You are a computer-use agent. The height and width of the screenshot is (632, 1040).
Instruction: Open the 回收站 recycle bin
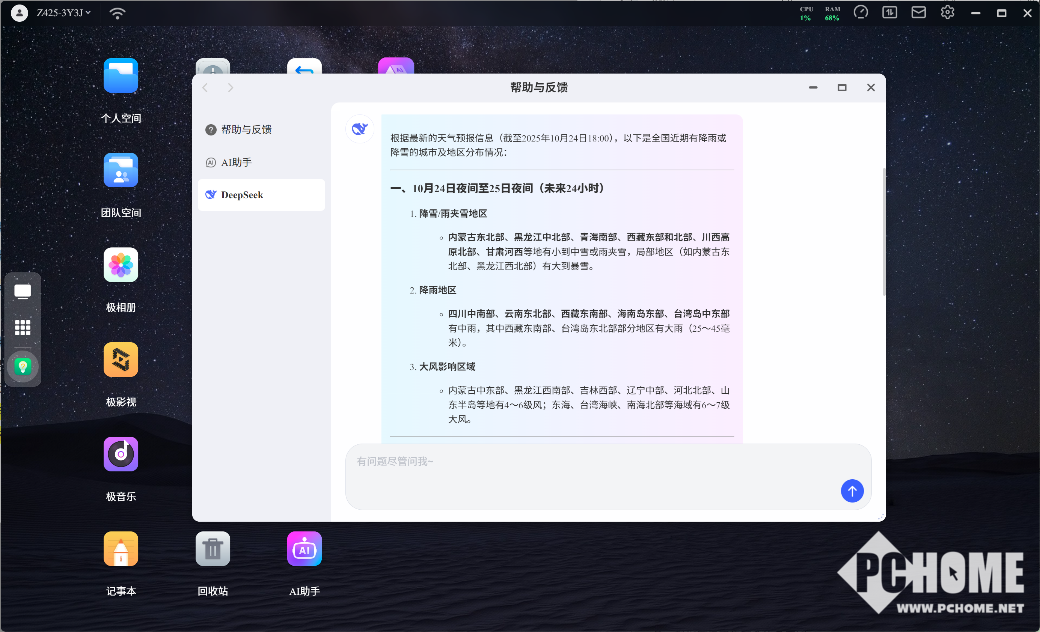pos(213,549)
